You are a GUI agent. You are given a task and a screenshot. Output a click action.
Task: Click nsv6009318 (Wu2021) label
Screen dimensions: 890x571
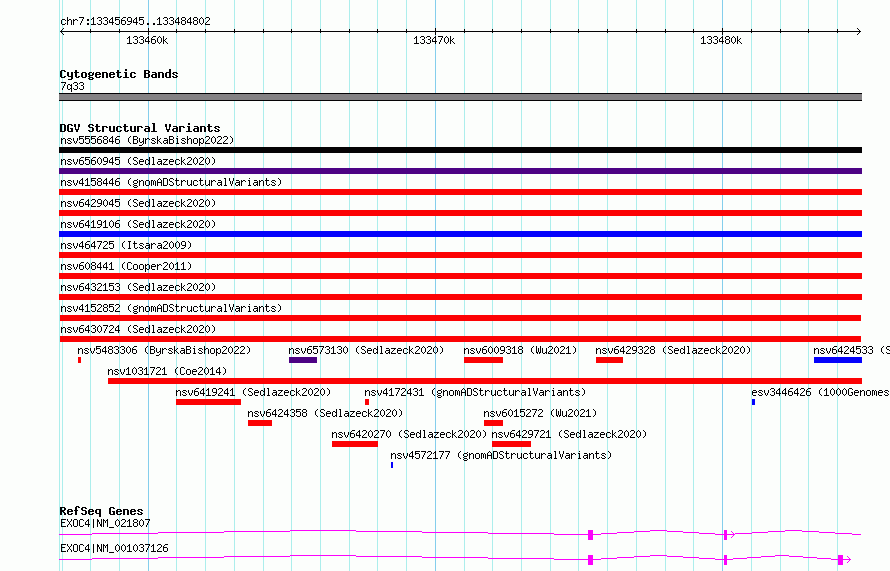click(x=520, y=350)
